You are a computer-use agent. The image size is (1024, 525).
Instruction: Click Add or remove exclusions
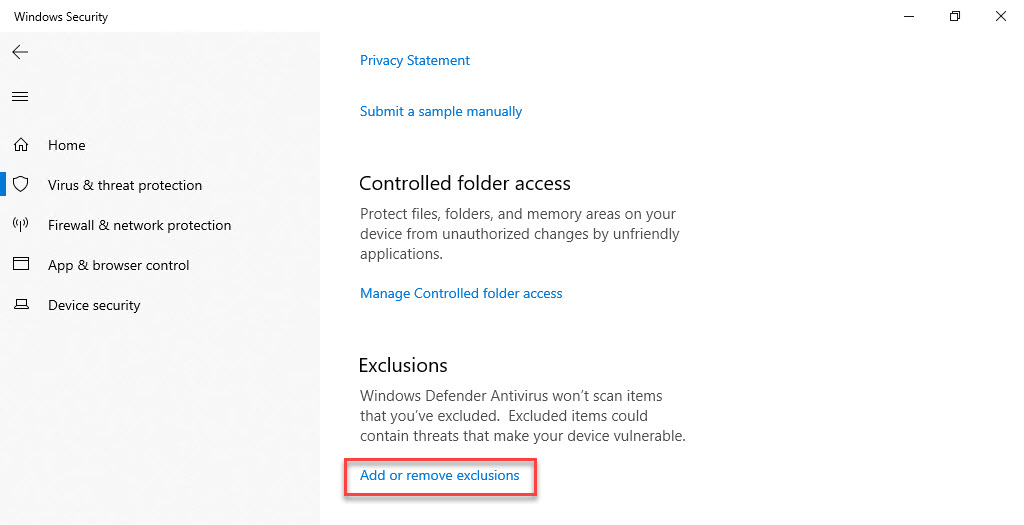440,476
